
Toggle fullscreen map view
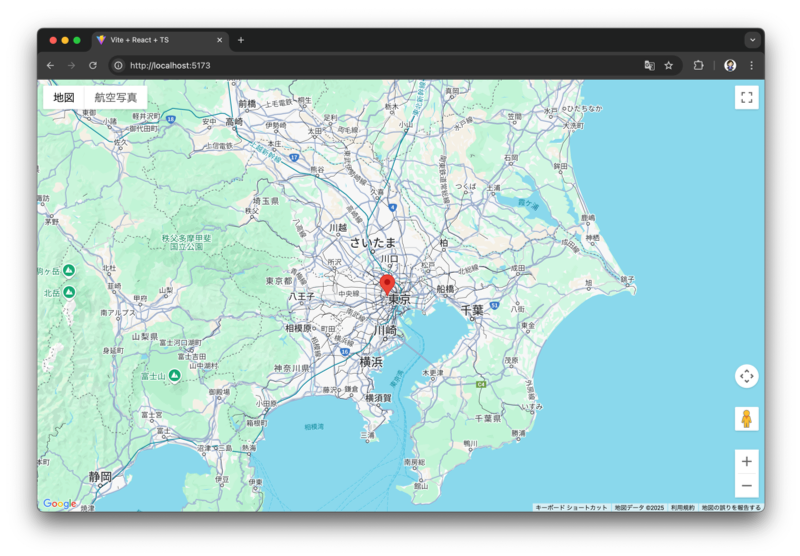[x=746, y=97]
